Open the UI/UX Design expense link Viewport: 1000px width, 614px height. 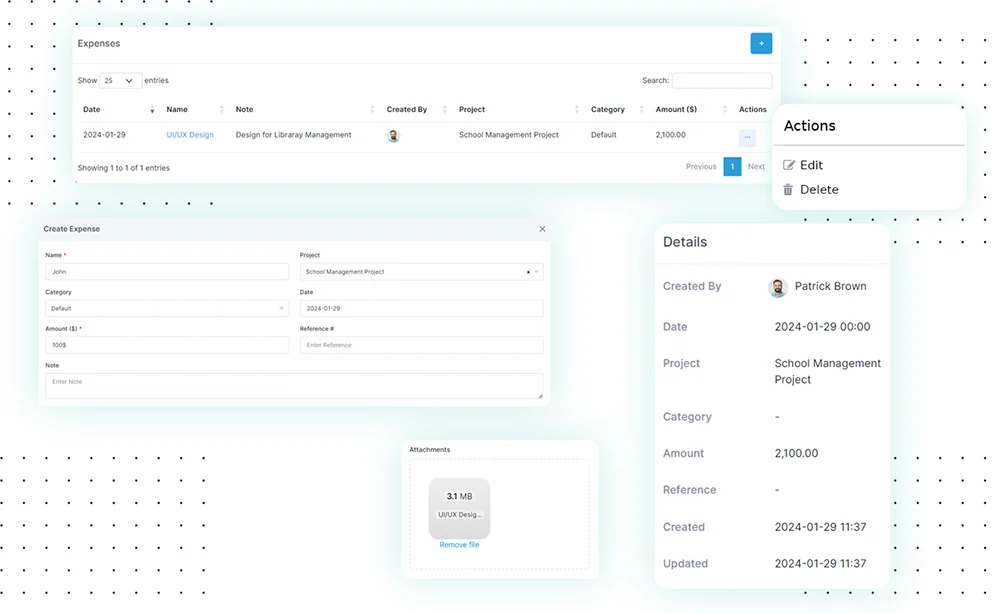[188, 135]
